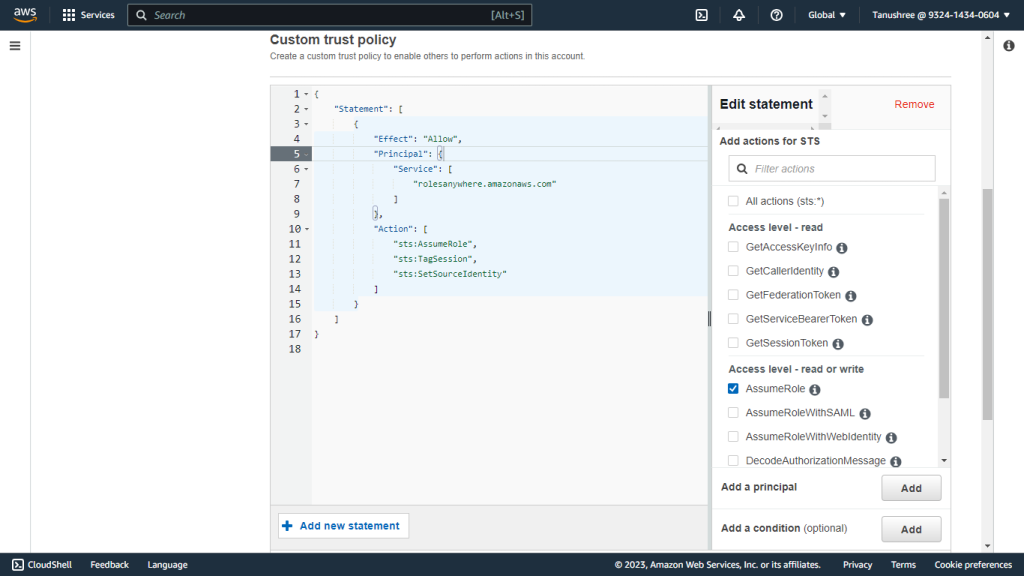The height and width of the screenshot is (576, 1024).
Task: Collapse code fold at line 3
Action: [x=306, y=124]
